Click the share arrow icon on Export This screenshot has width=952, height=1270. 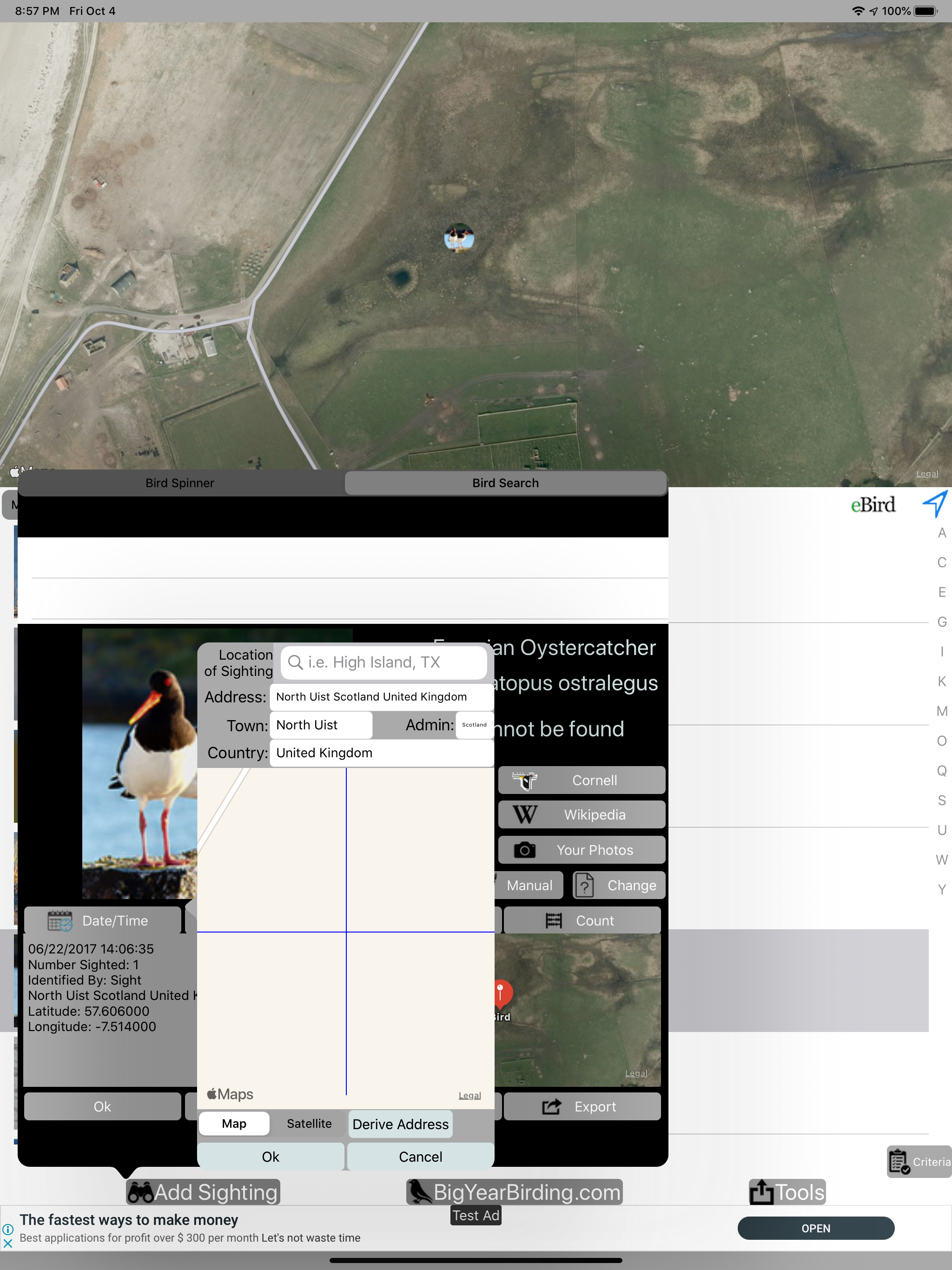[552, 1106]
